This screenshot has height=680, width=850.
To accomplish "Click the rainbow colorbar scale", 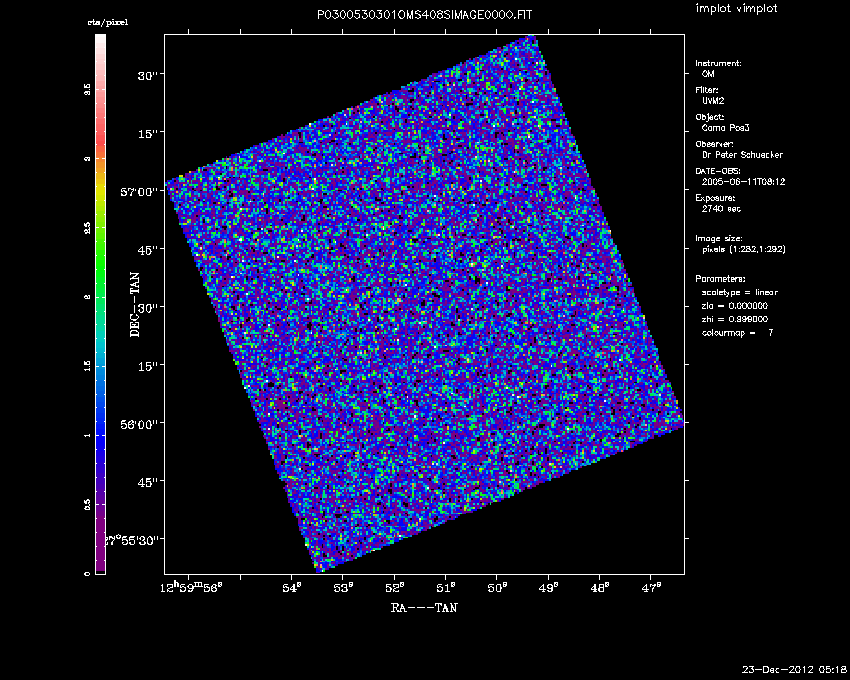I will [100, 304].
